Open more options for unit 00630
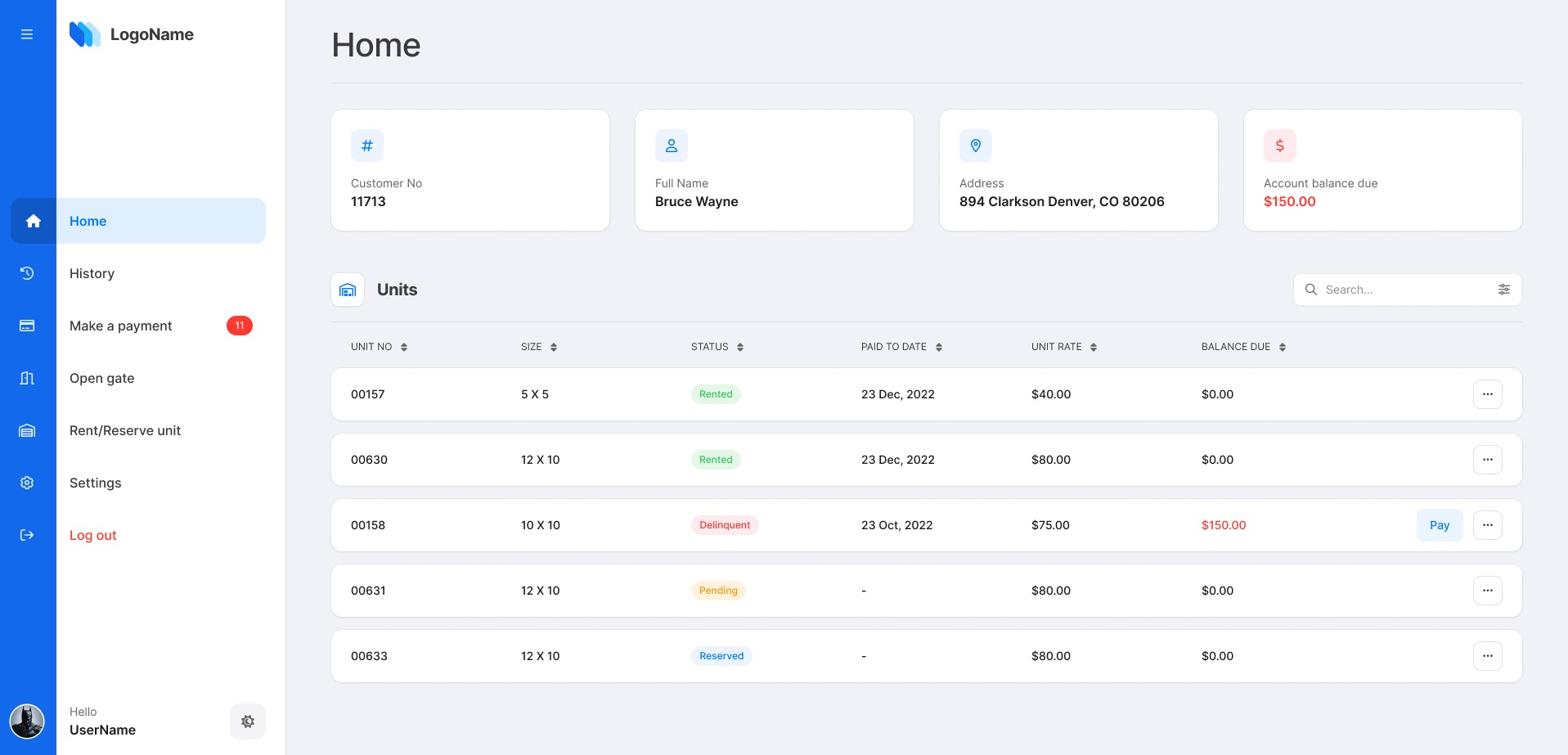Screen dimensions: 1568x755 pyautogui.click(x=1488, y=460)
